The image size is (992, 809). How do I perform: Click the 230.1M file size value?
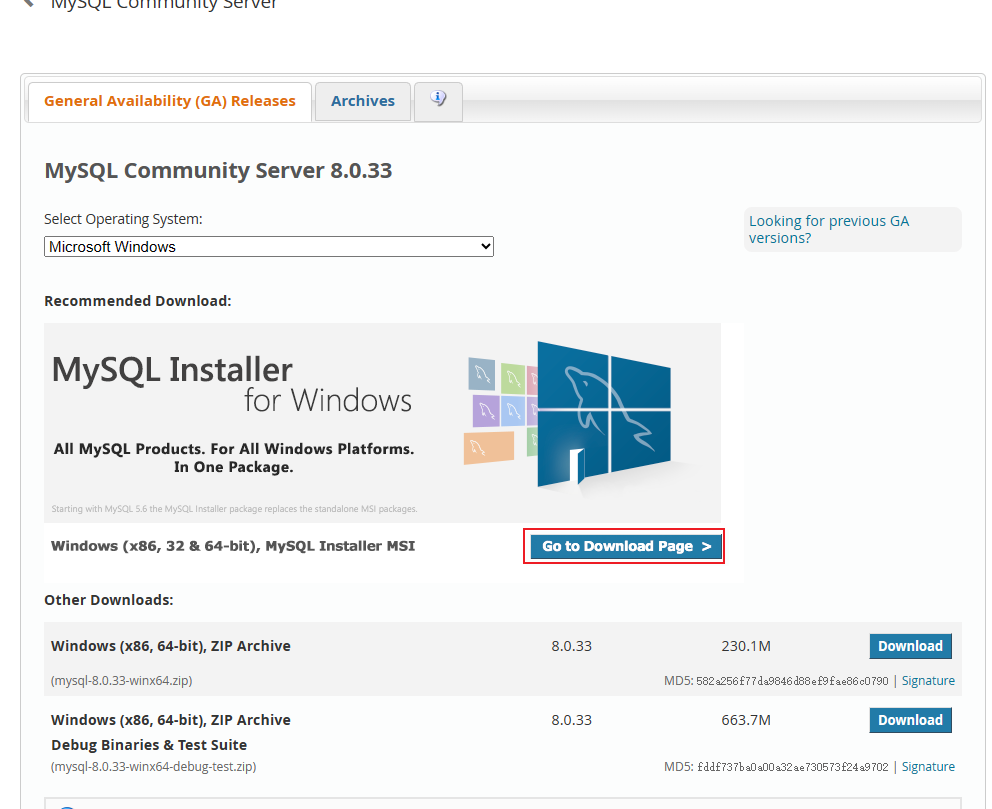click(746, 646)
